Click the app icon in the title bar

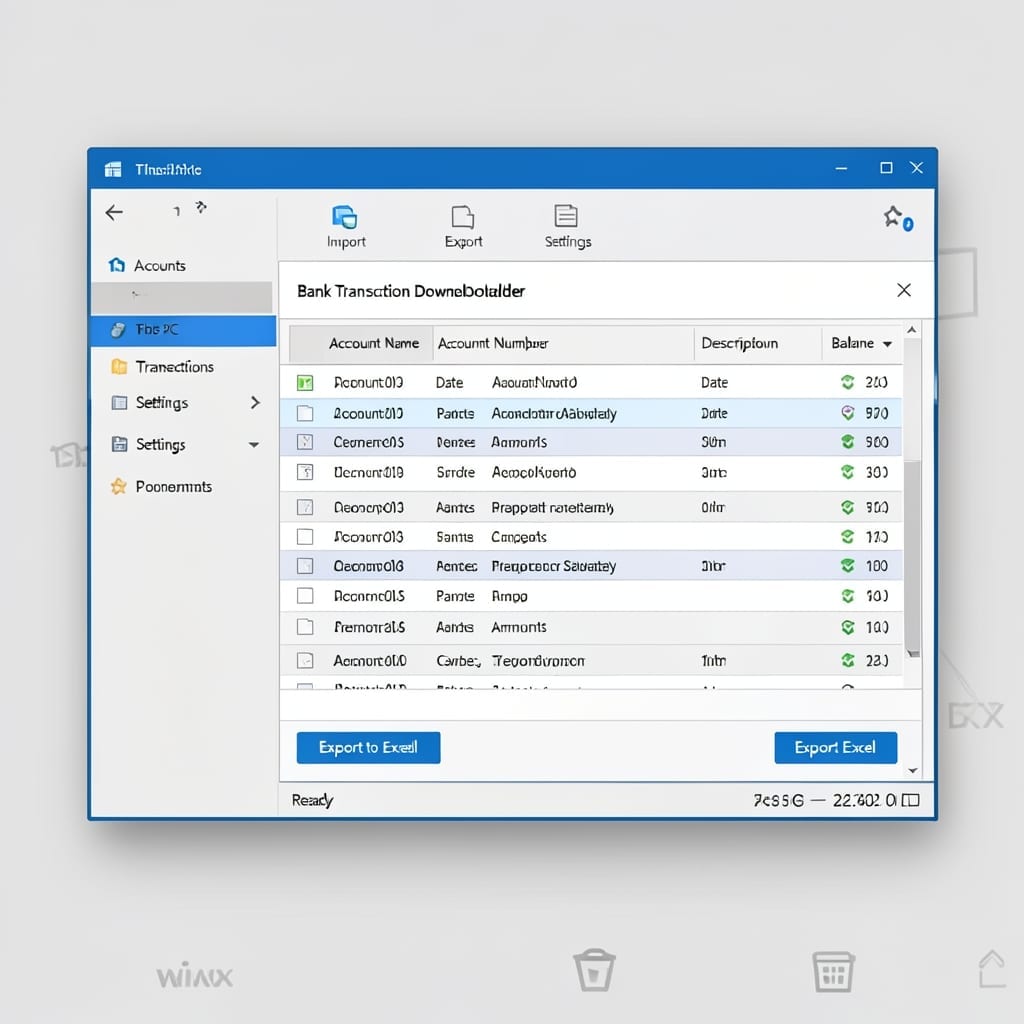coord(113,169)
